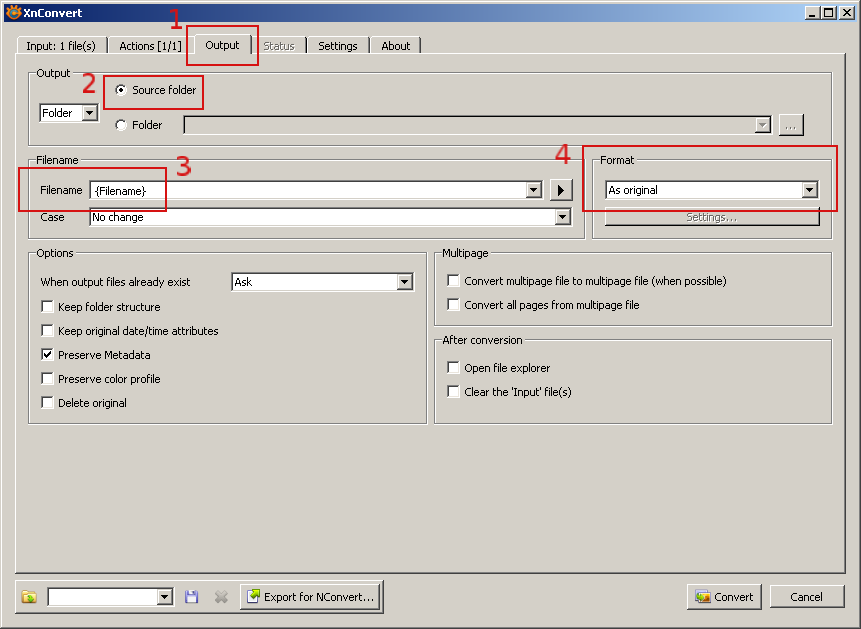This screenshot has height=629, width=861.
Task: Enable Convert multipage file to multipage file
Action: pyautogui.click(x=454, y=281)
